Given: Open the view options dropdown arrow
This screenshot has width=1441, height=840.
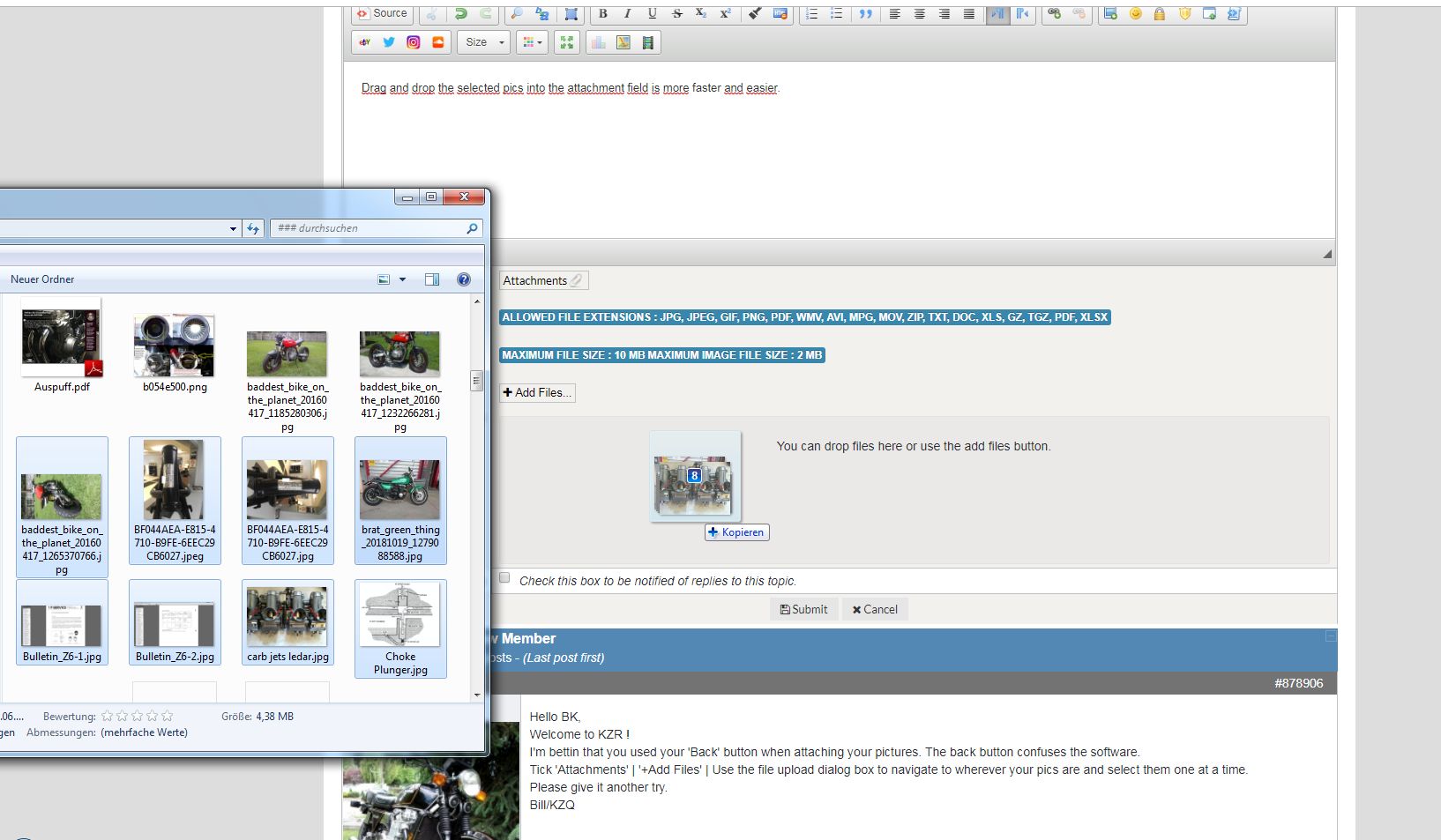Looking at the screenshot, I should click(x=403, y=279).
